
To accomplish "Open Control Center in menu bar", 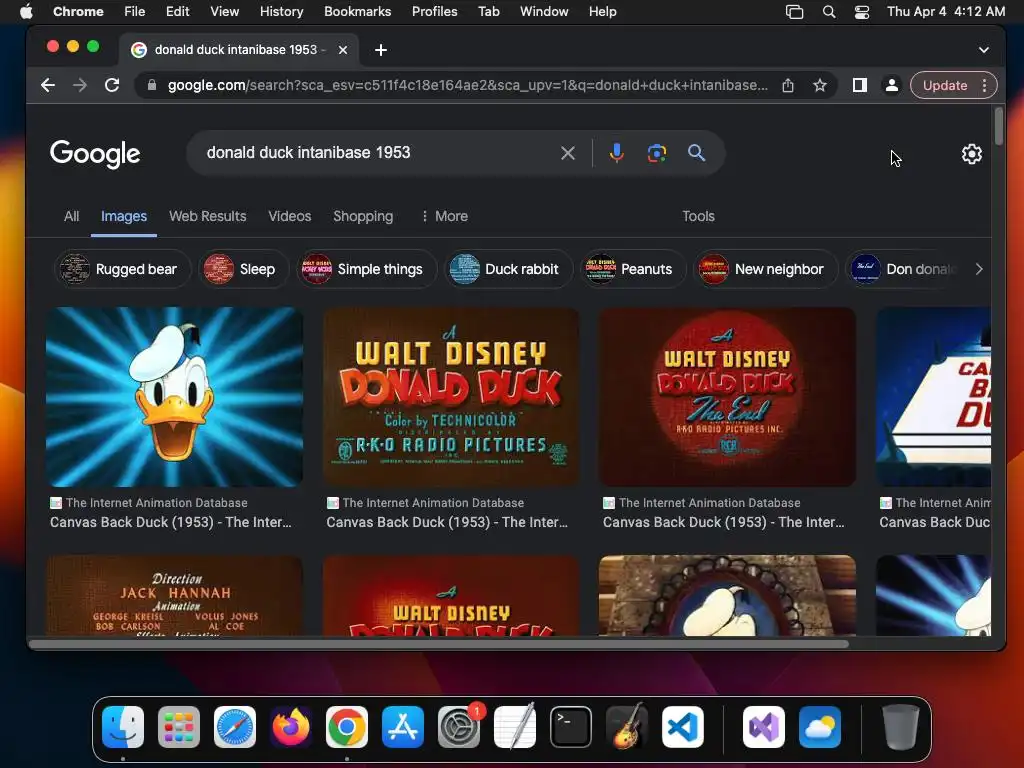I will coord(861,11).
